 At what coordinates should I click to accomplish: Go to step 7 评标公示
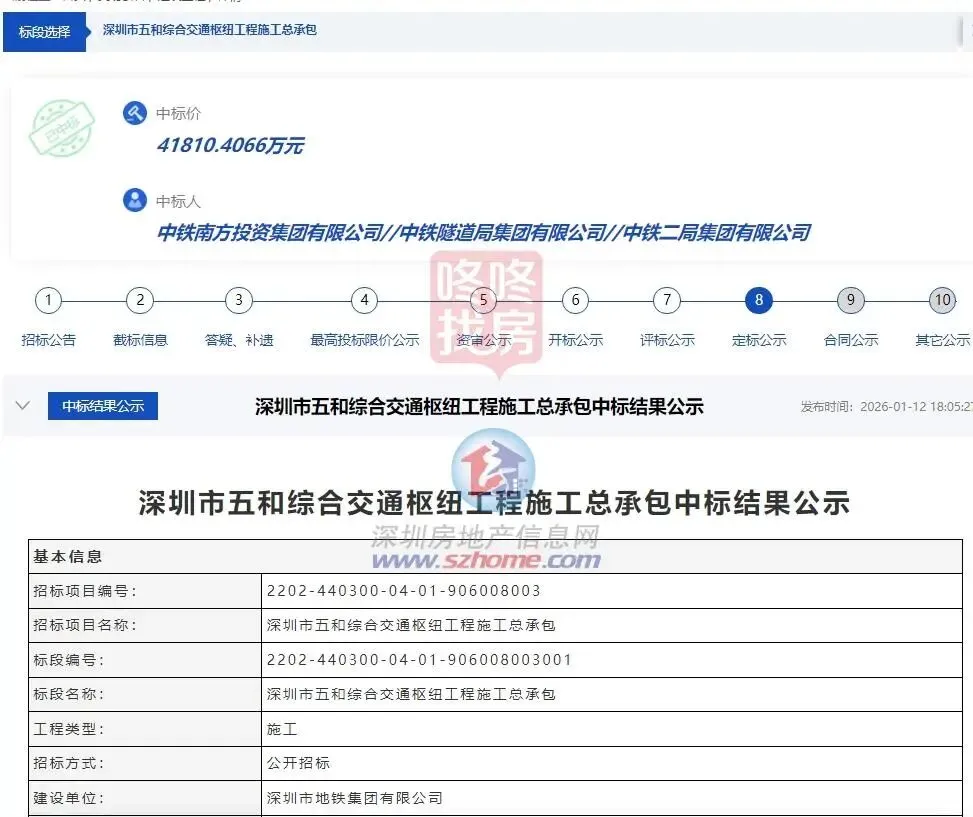pos(667,300)
